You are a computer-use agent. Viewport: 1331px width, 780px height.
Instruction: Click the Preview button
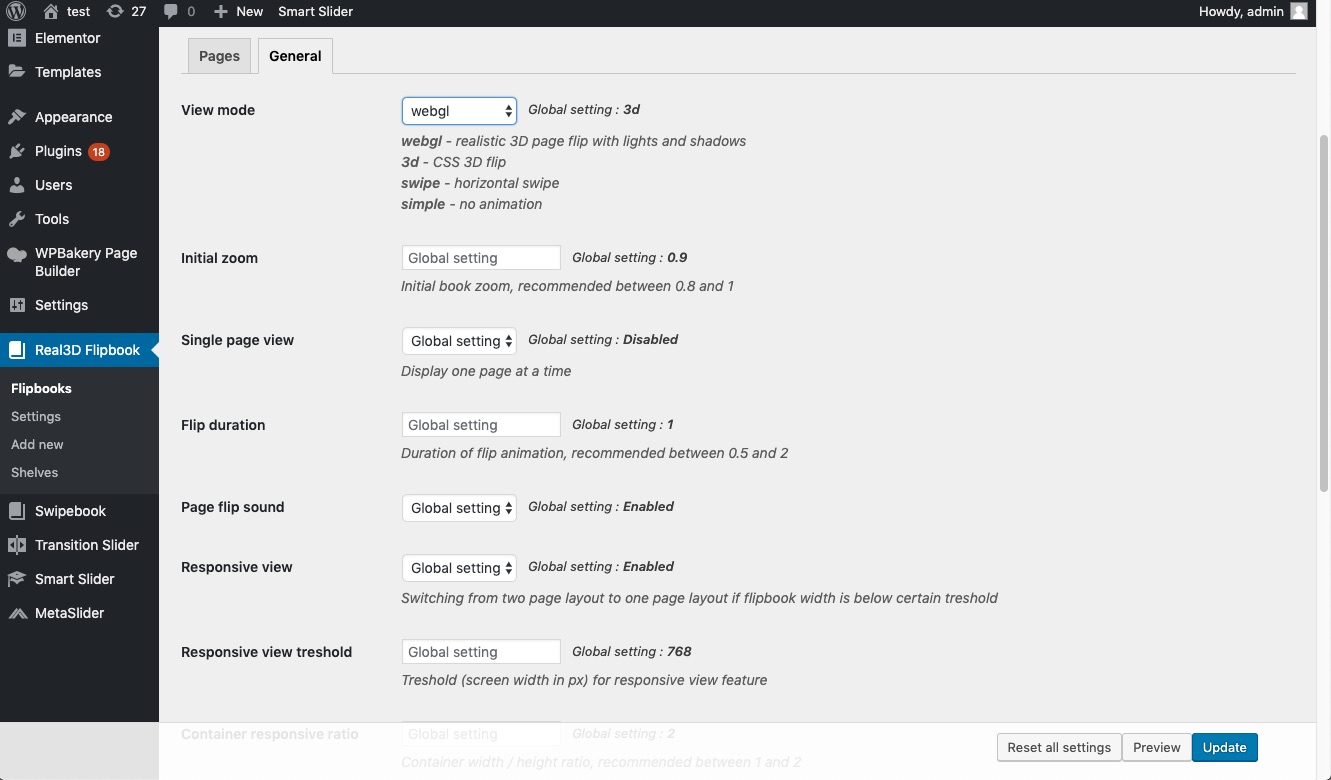click(x=1156, y=747)
